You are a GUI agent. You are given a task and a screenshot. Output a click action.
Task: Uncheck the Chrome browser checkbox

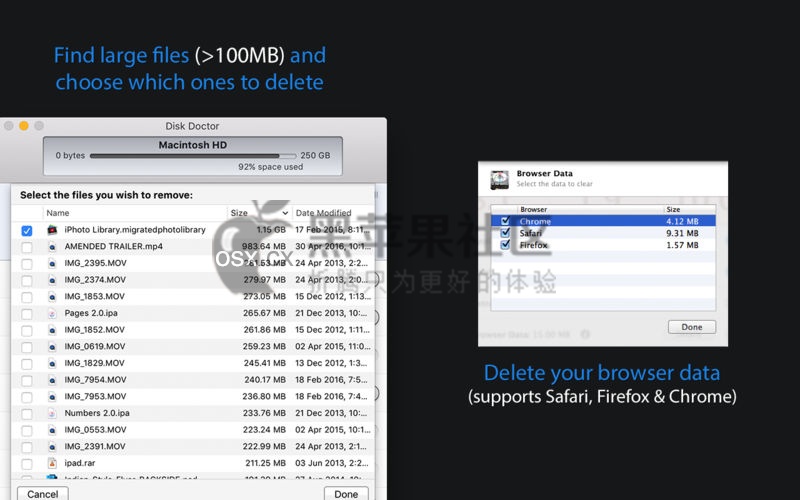[505, 221]
